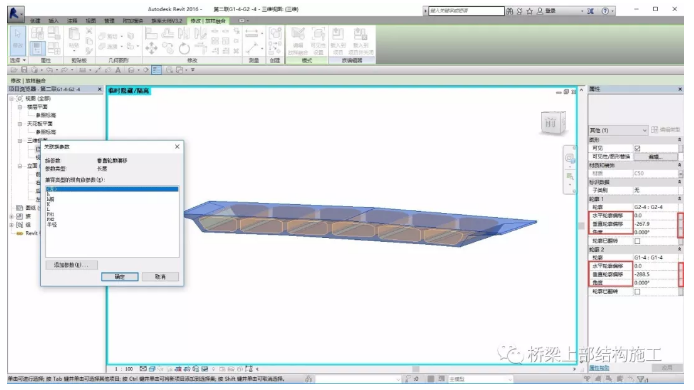This screenshot has width=694, height=390.
Task: Toggle Profile 2 flipped checkbox
Action: (637, 291)
